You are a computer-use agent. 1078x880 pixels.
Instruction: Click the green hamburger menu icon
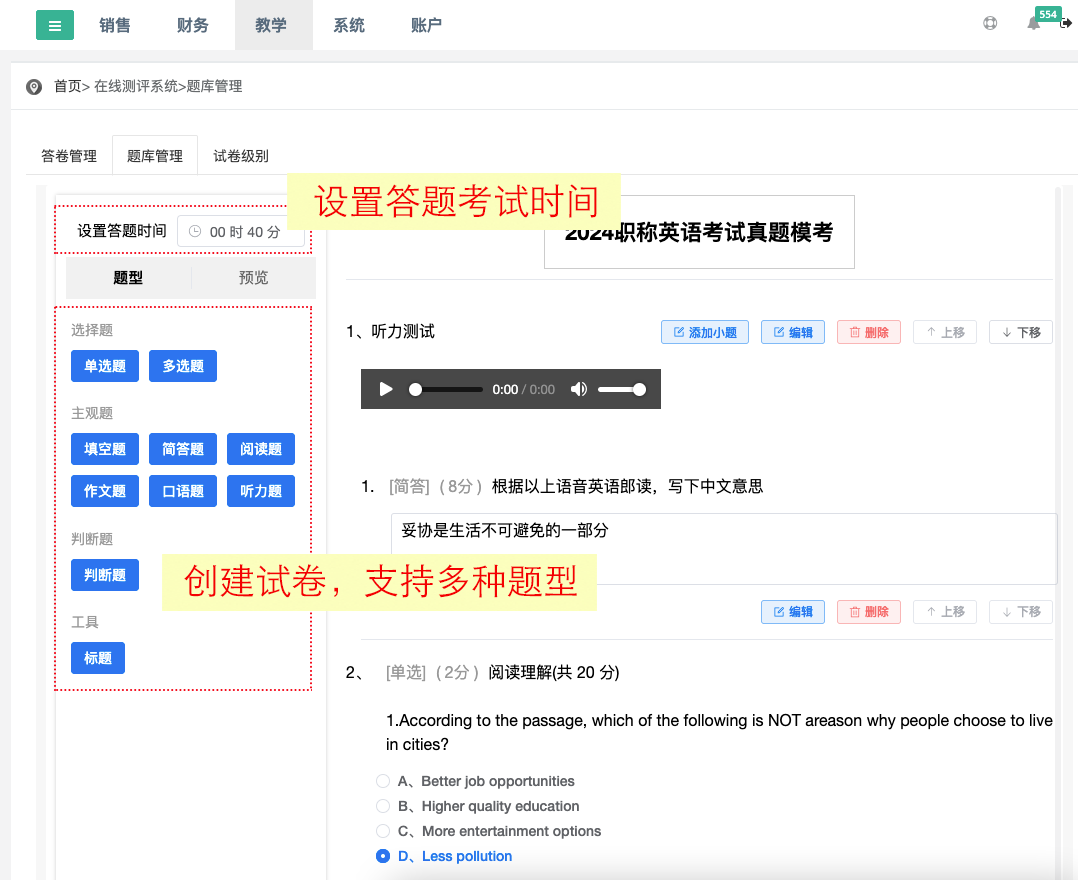[54, 25]
